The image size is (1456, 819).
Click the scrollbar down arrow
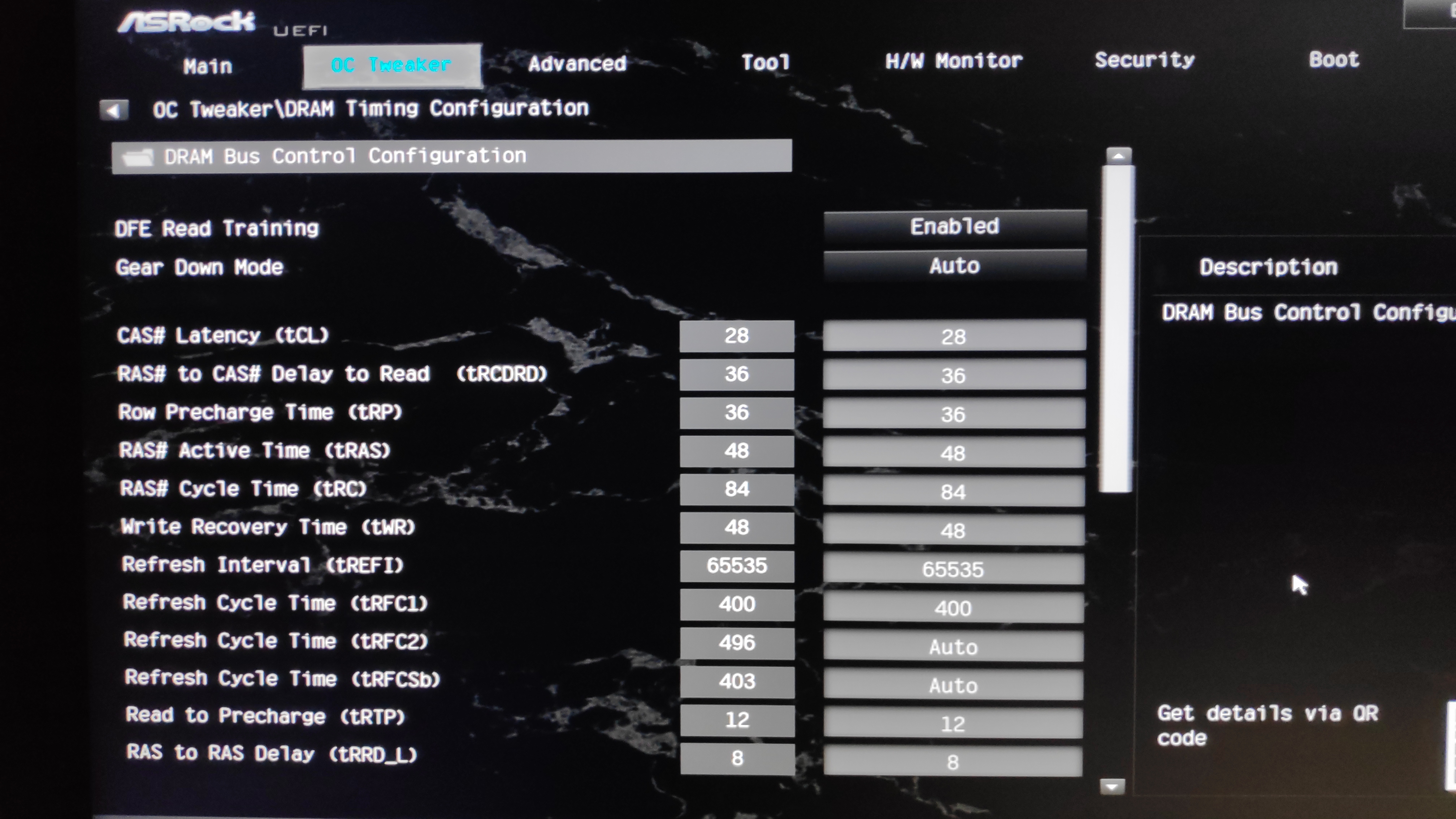1112,786
